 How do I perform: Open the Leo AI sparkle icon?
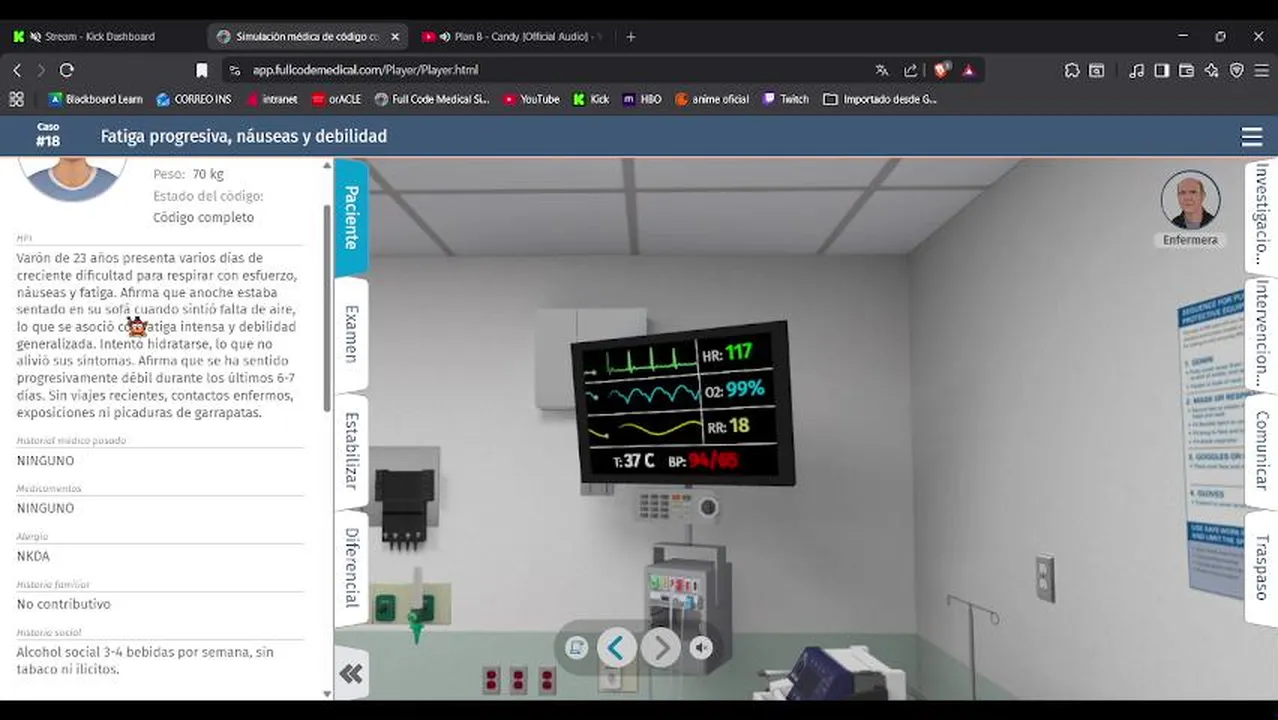(1211, 70)
